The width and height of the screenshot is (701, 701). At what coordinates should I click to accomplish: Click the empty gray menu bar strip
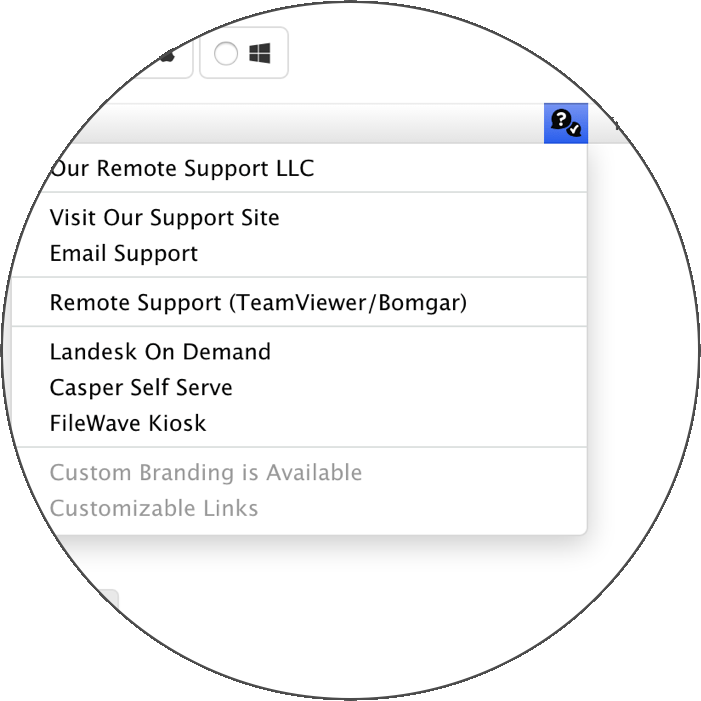coord(313,123)
